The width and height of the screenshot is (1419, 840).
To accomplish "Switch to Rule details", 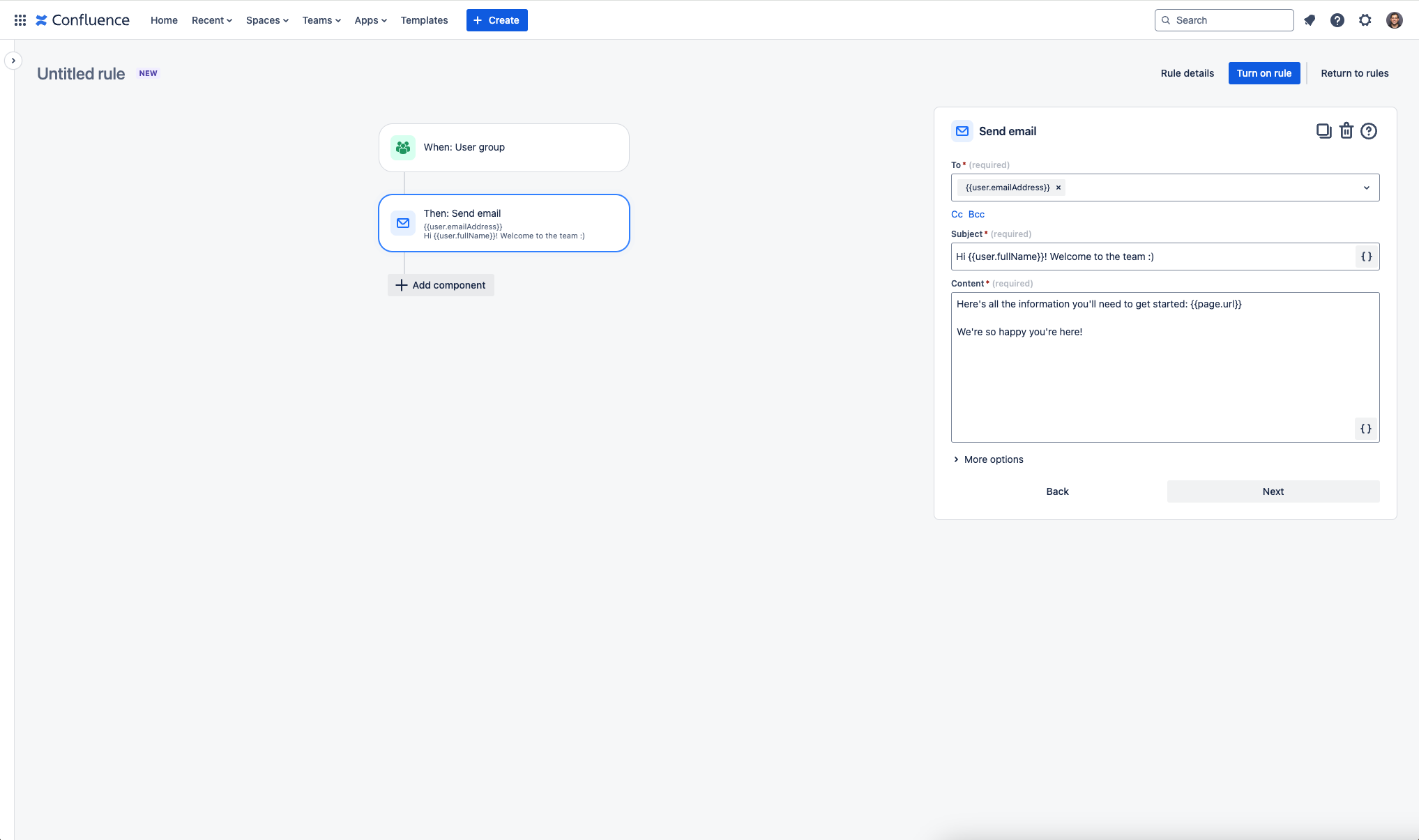I will point(1187,73).
